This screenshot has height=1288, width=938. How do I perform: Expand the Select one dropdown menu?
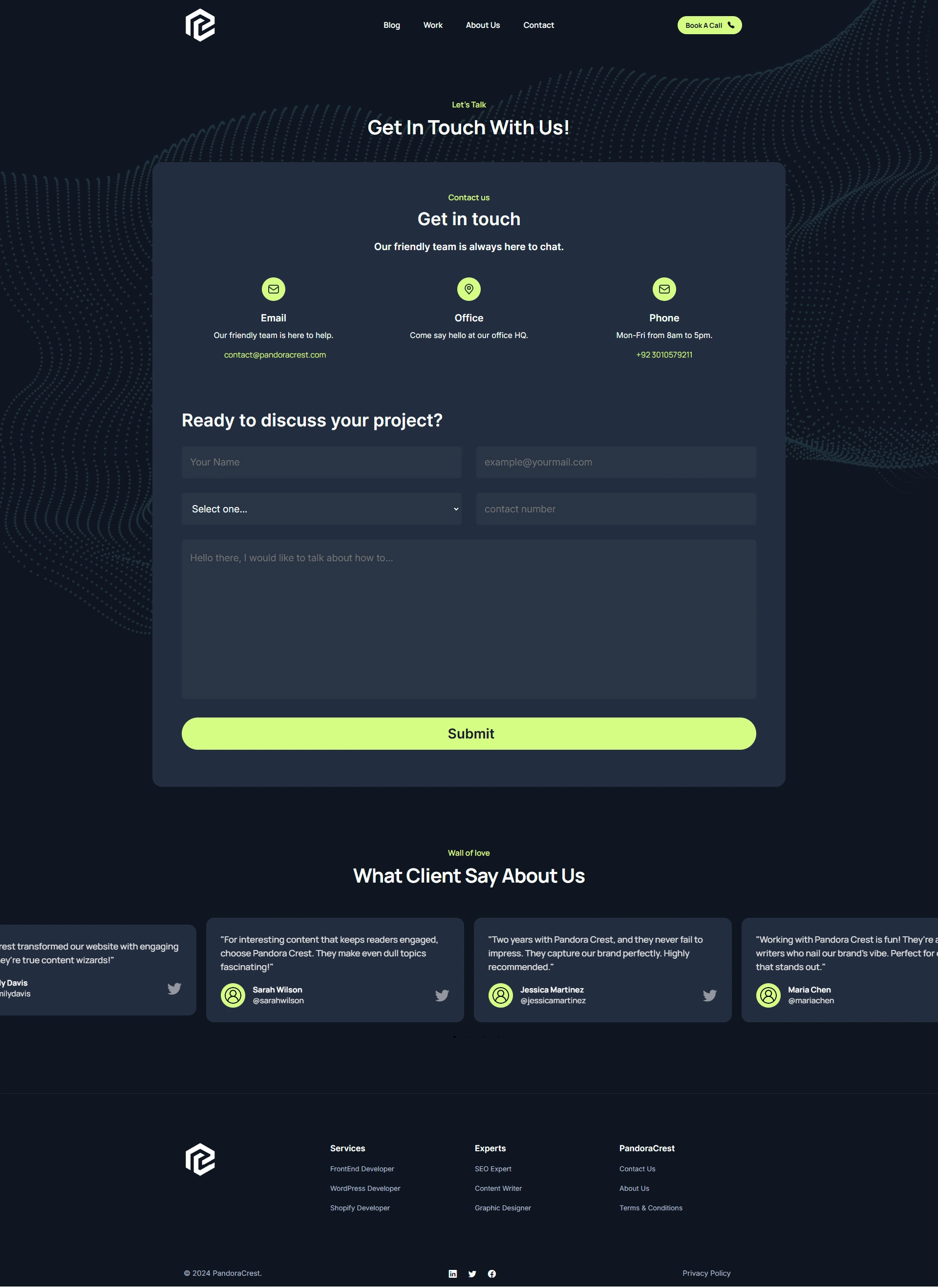pyautogui.click(x=321, y=509)
